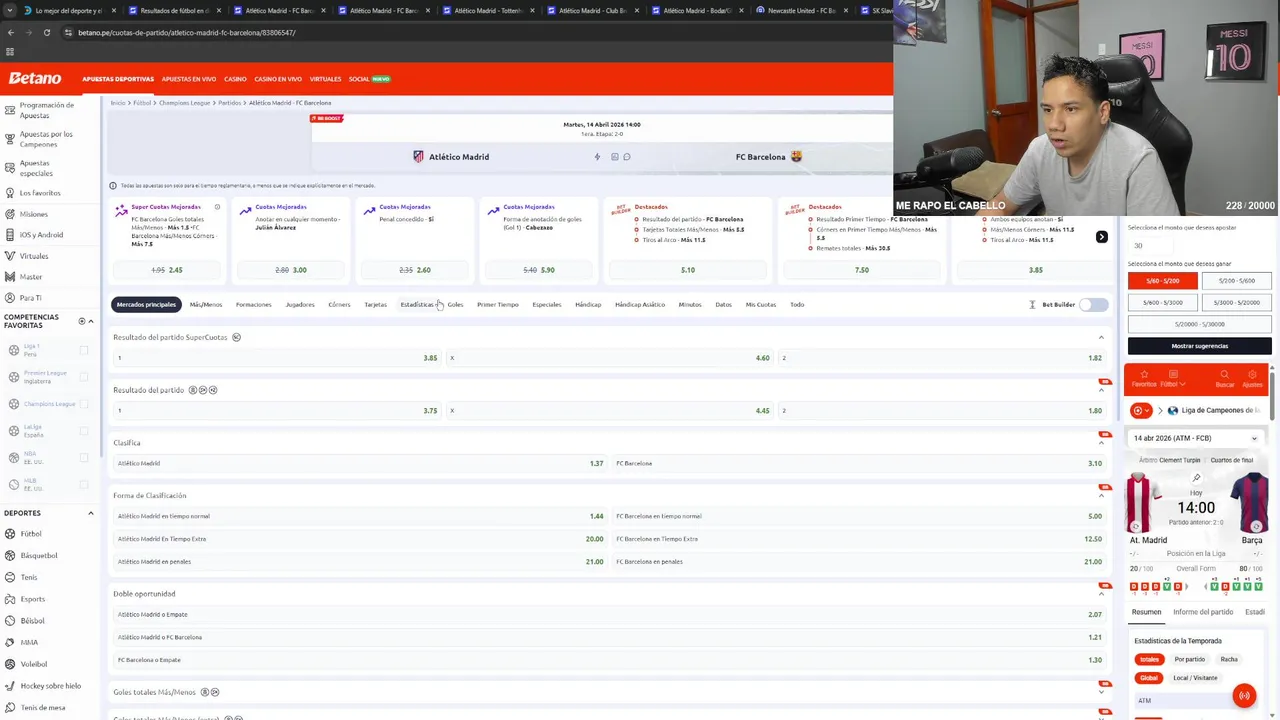Collapse Doble oportunidad market
Image resolution: width=1280 pixels, height=720 pixels.
[1101, 594]
